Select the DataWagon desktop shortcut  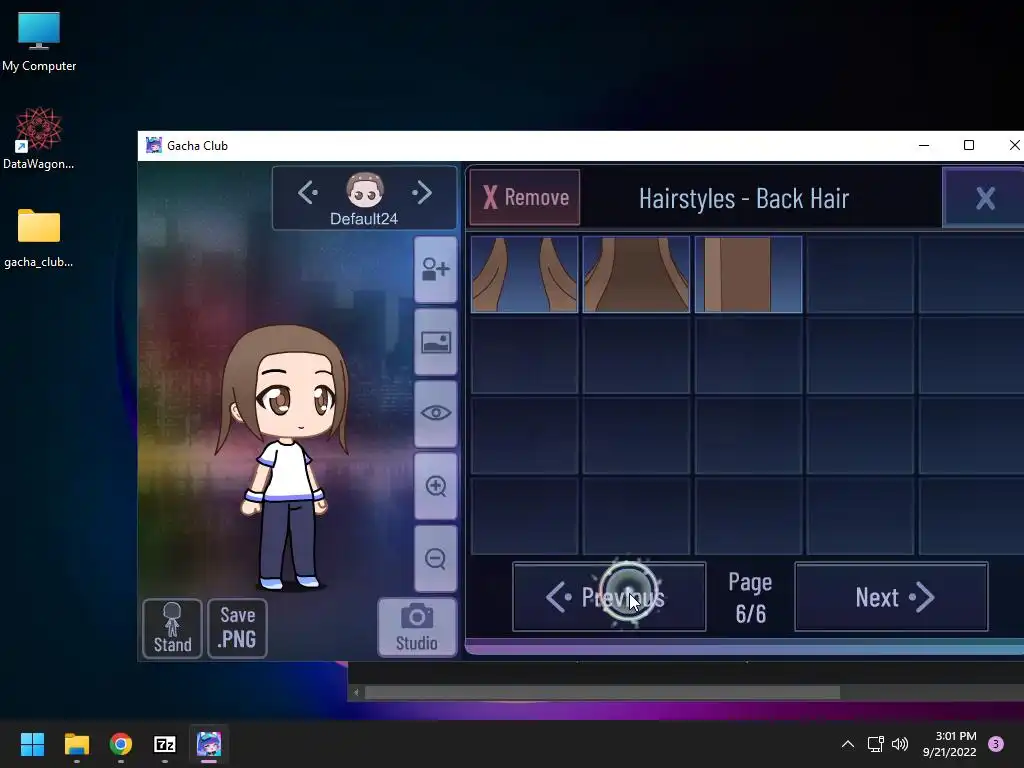pyautogui.click(x=39, y=138)
